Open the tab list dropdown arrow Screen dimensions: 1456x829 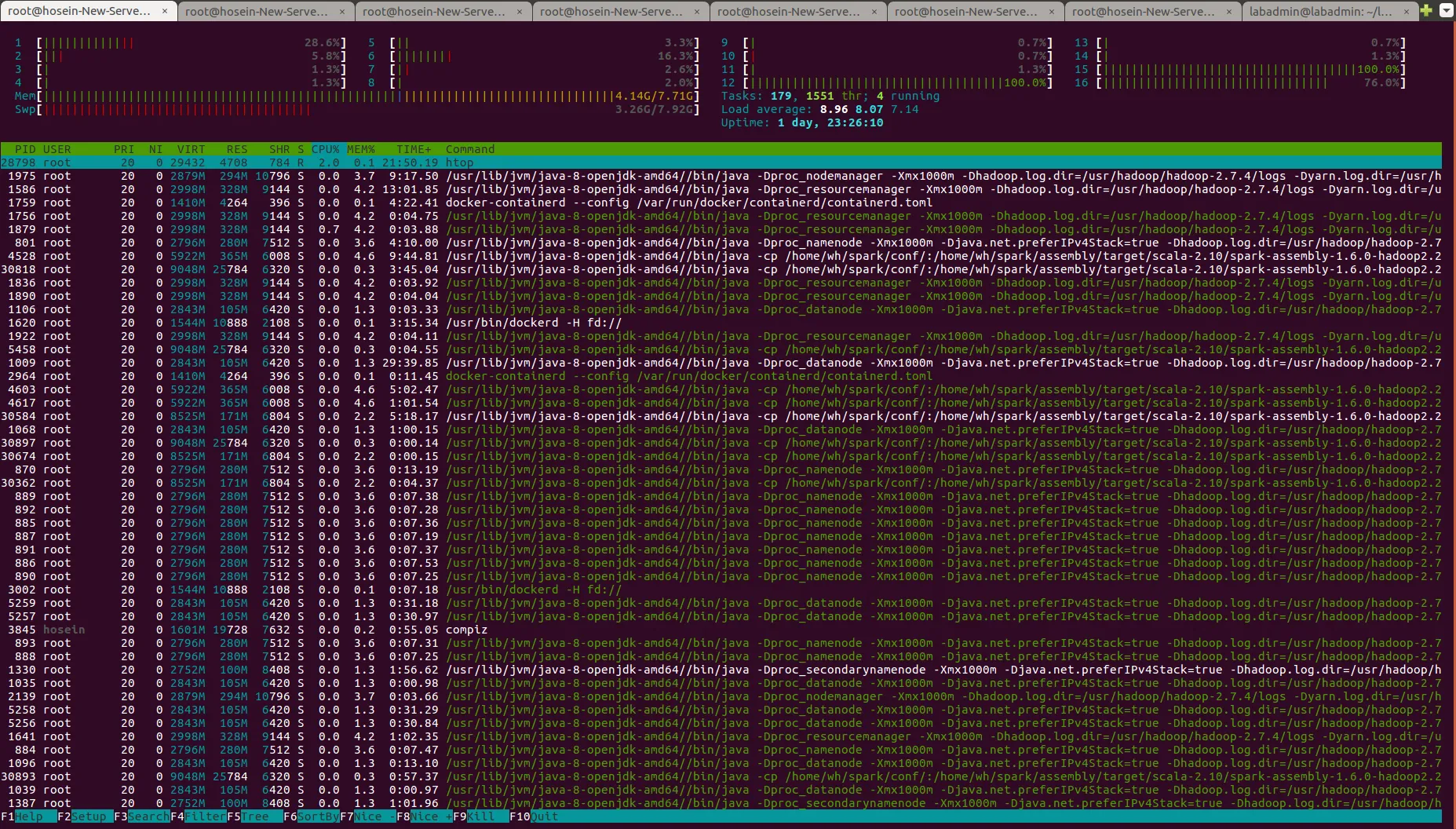1447,11
